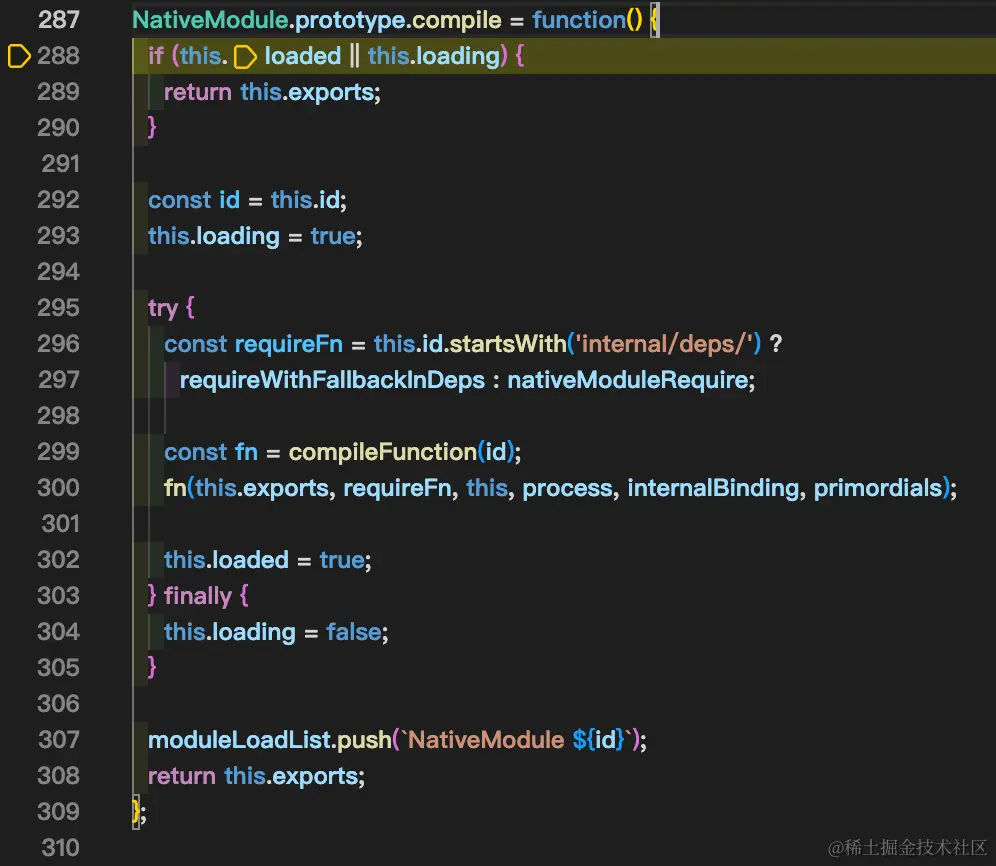
Task: Click 'compile' in prototype.compile
Action: click(457, 20)
